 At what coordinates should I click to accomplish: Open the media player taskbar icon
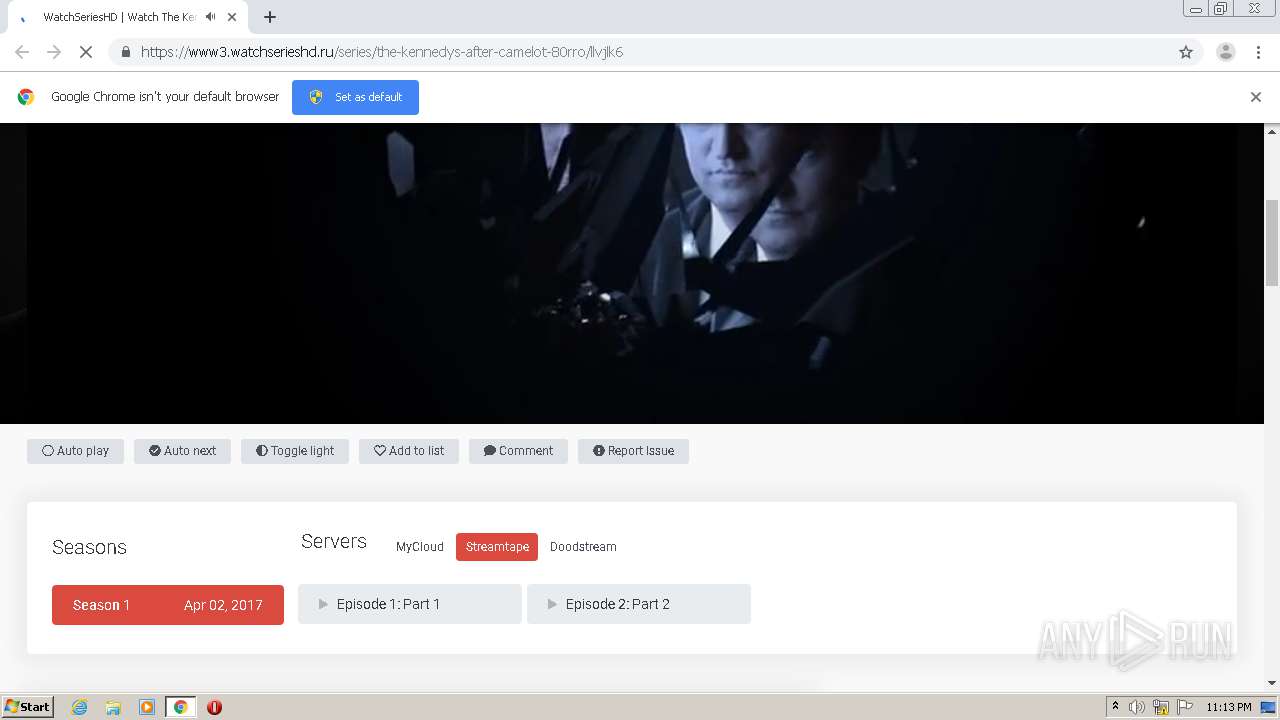click(x=147, y=707)
